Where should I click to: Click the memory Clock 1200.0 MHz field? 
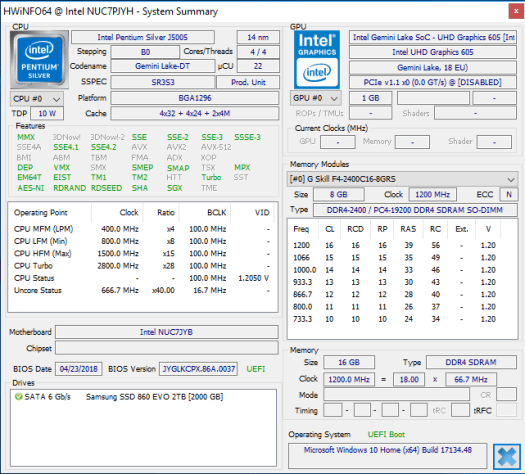coord(349,379)
